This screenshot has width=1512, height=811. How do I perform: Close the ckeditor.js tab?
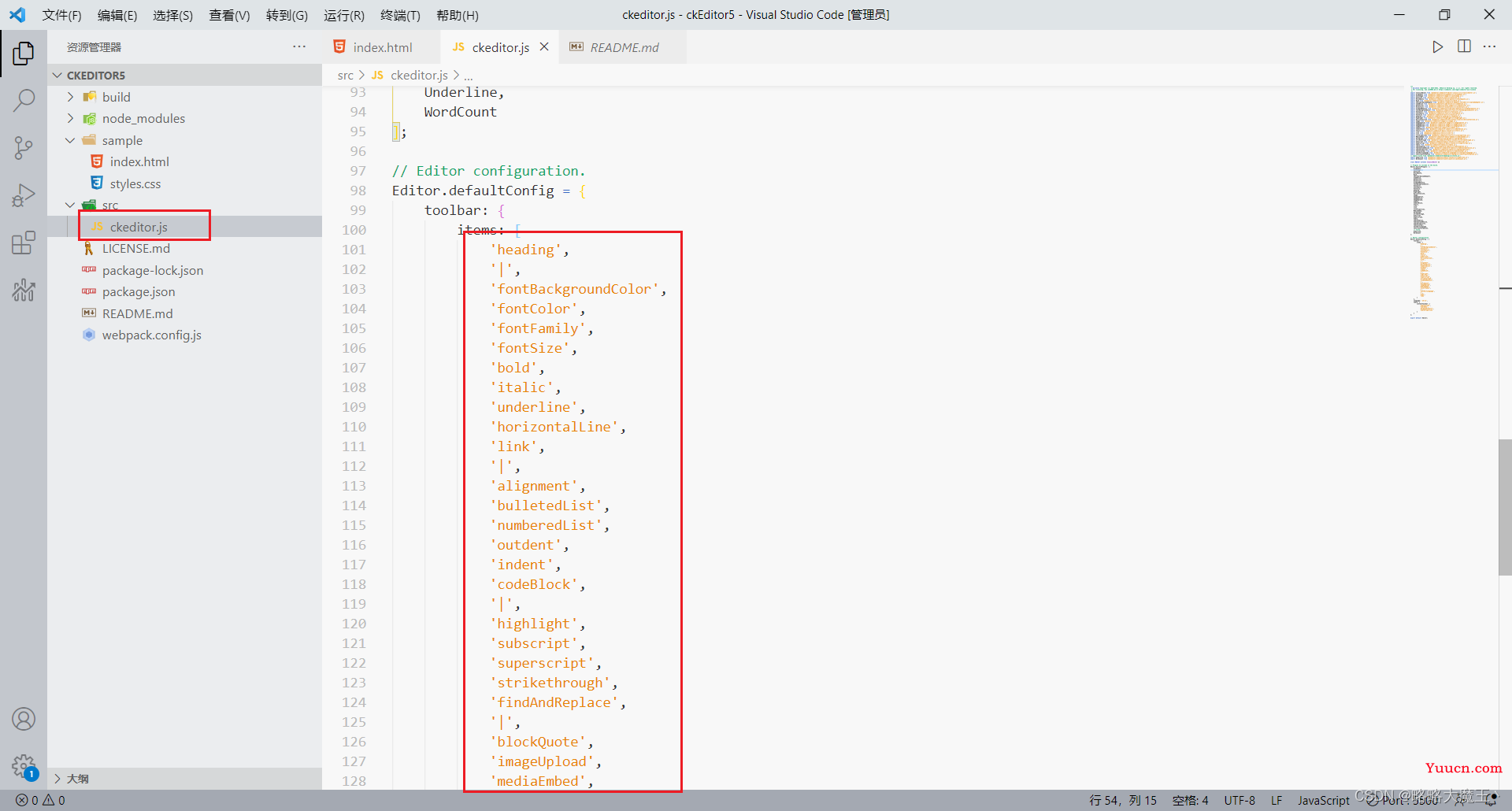tap(544, 47)
